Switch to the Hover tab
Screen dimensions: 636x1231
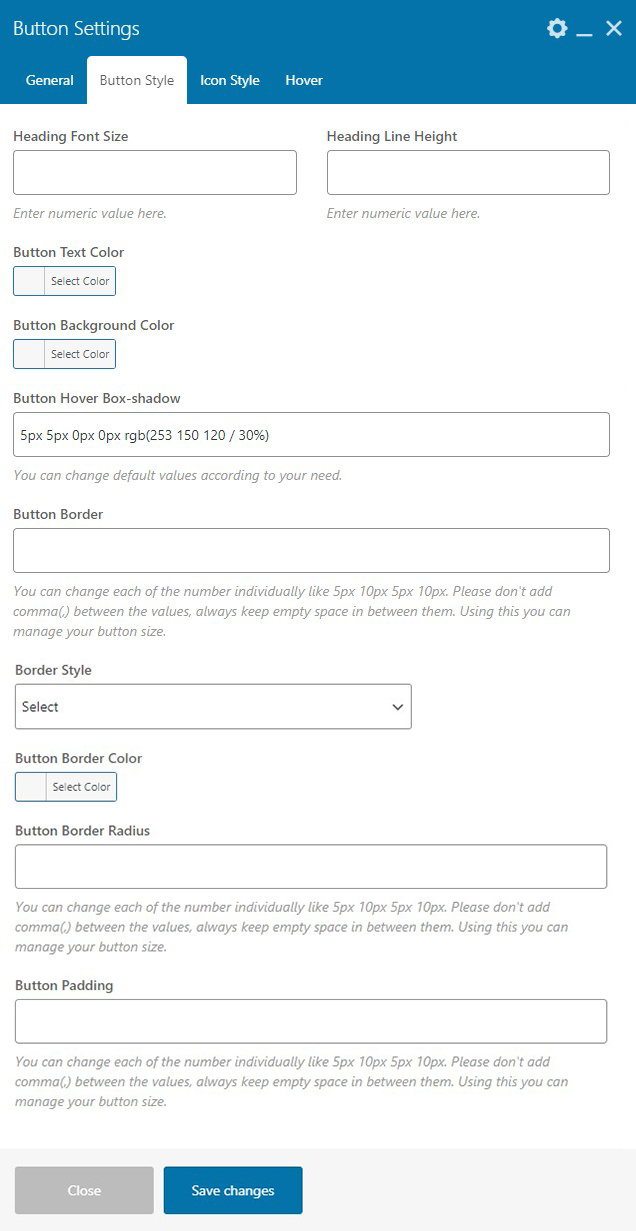304,80
